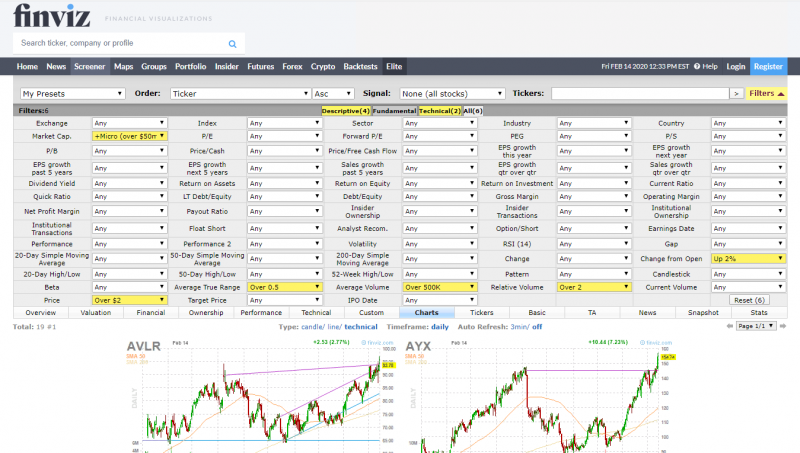Select line chart type link
Screen dimensions: 800x453
coord(333,327)
